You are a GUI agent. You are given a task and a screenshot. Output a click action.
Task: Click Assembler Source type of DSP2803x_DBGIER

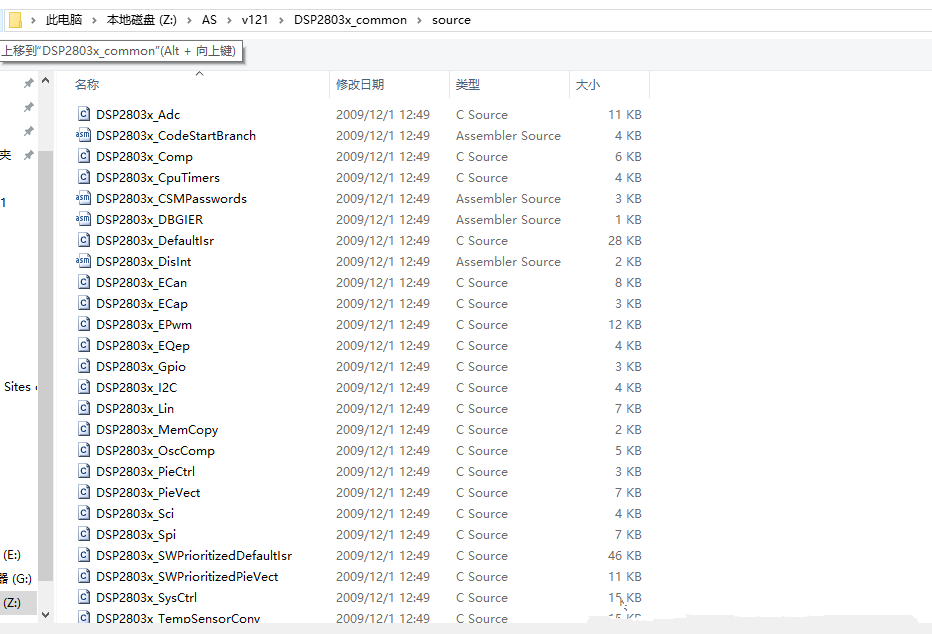[x=508, y=219]
